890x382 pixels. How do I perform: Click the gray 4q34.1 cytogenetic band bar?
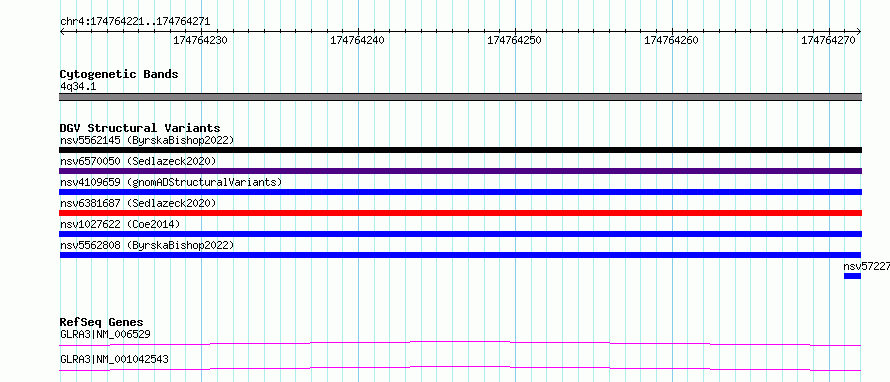[460, 97]
